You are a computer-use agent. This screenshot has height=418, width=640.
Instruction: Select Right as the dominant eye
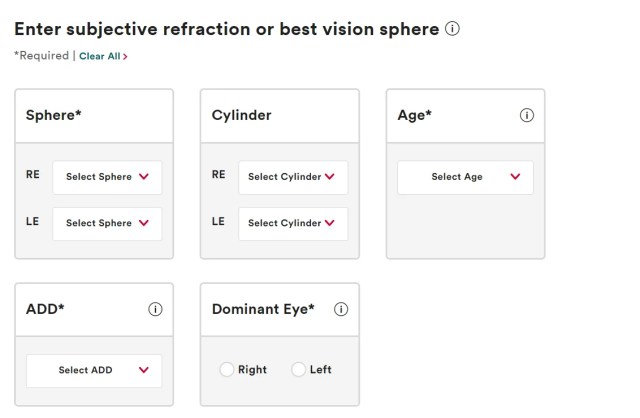[226, 370]
